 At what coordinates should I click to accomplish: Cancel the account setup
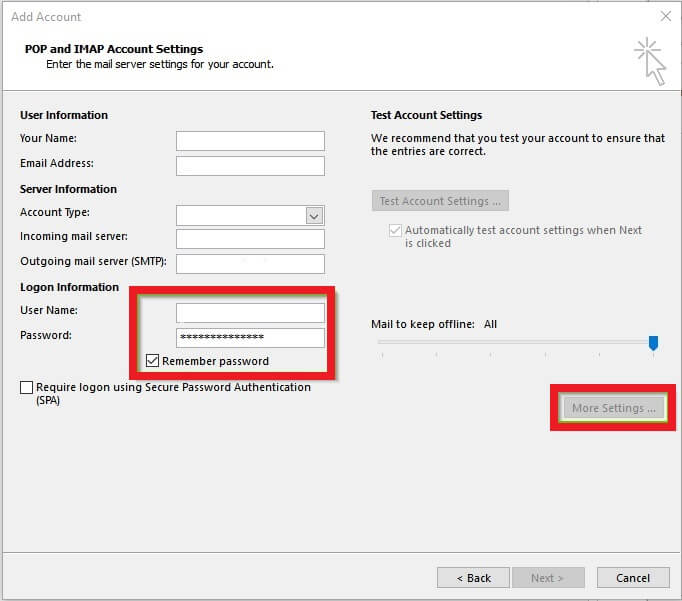[632, 578]
